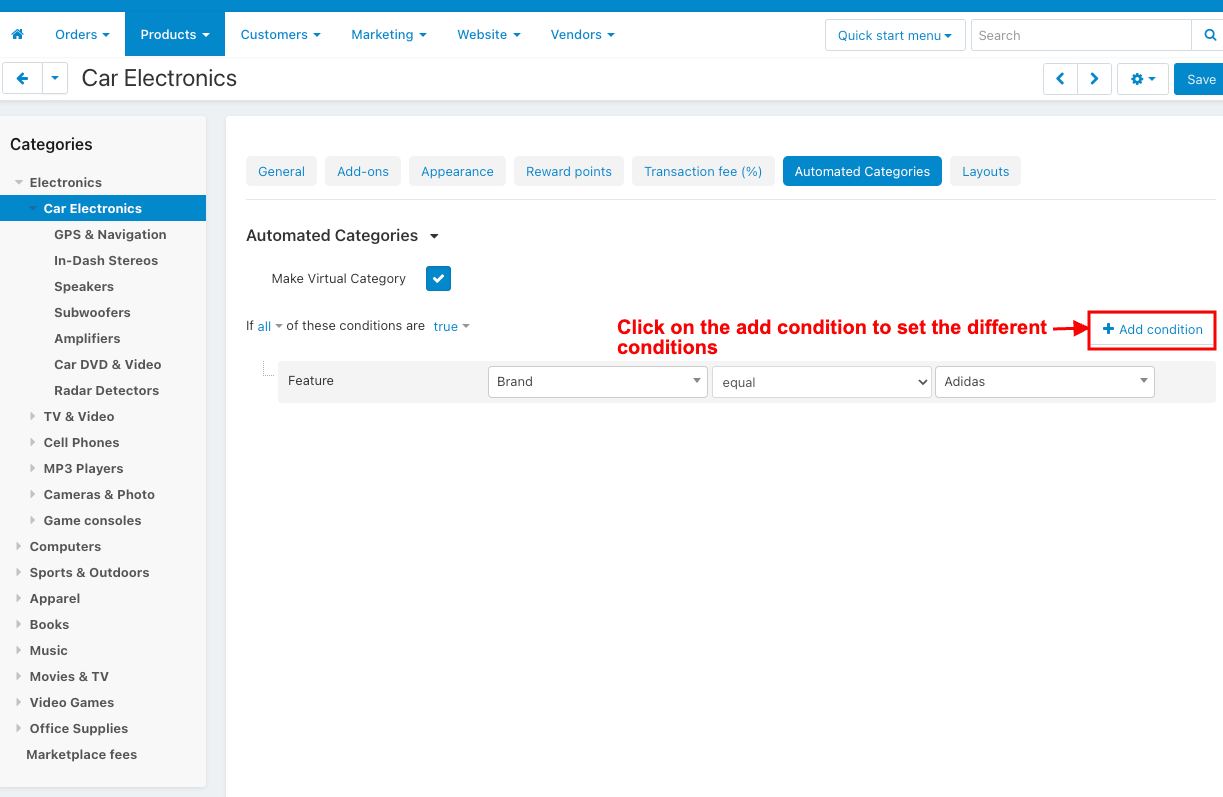Click the search magnifier icon
Image resolution: width=1223 pixels, height=797 pixels.
click(x=1209, y=35)
